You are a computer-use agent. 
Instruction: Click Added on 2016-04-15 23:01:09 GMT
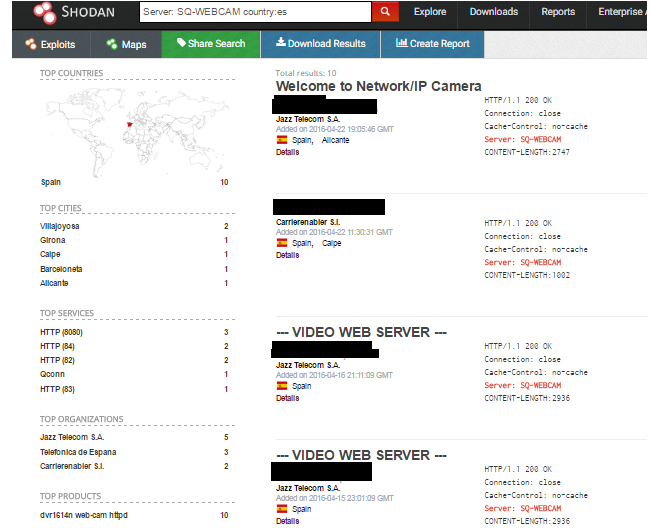pos(335,498)
